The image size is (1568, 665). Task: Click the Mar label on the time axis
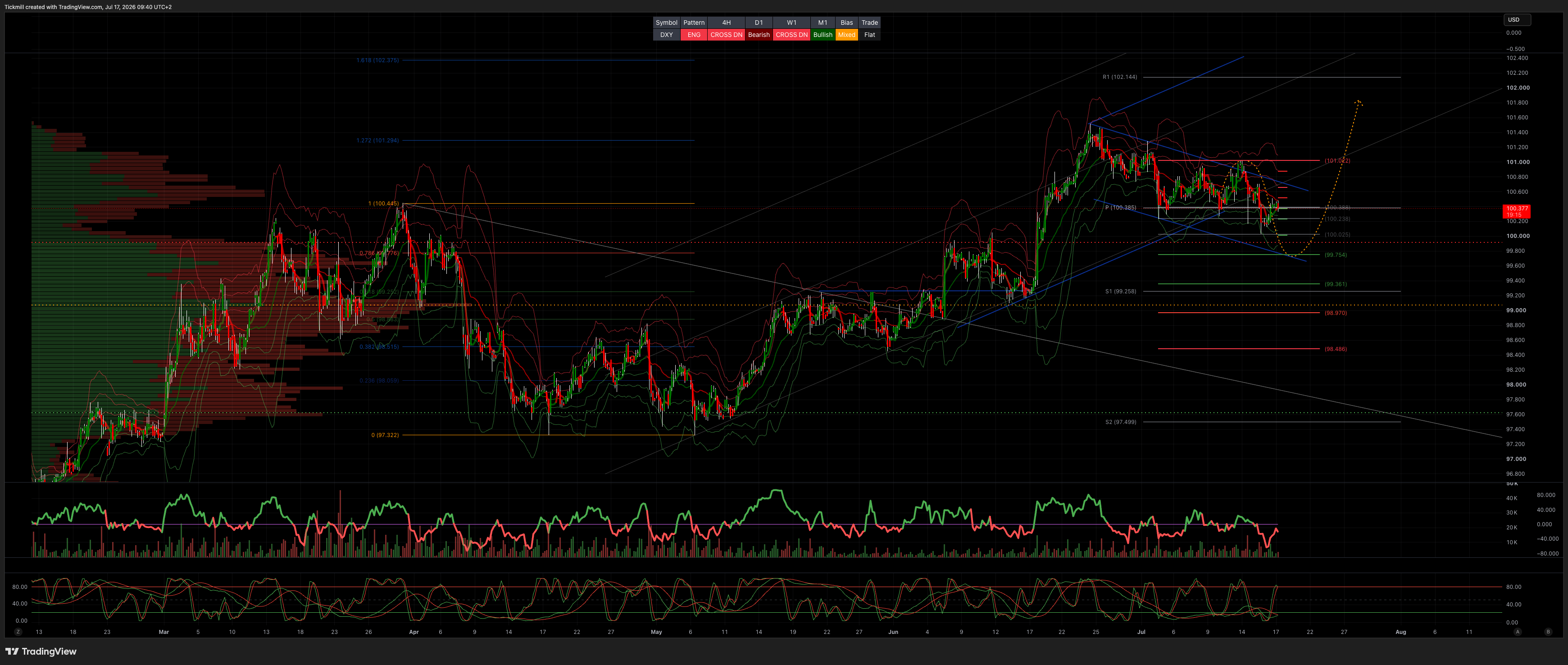click(164, 632)
